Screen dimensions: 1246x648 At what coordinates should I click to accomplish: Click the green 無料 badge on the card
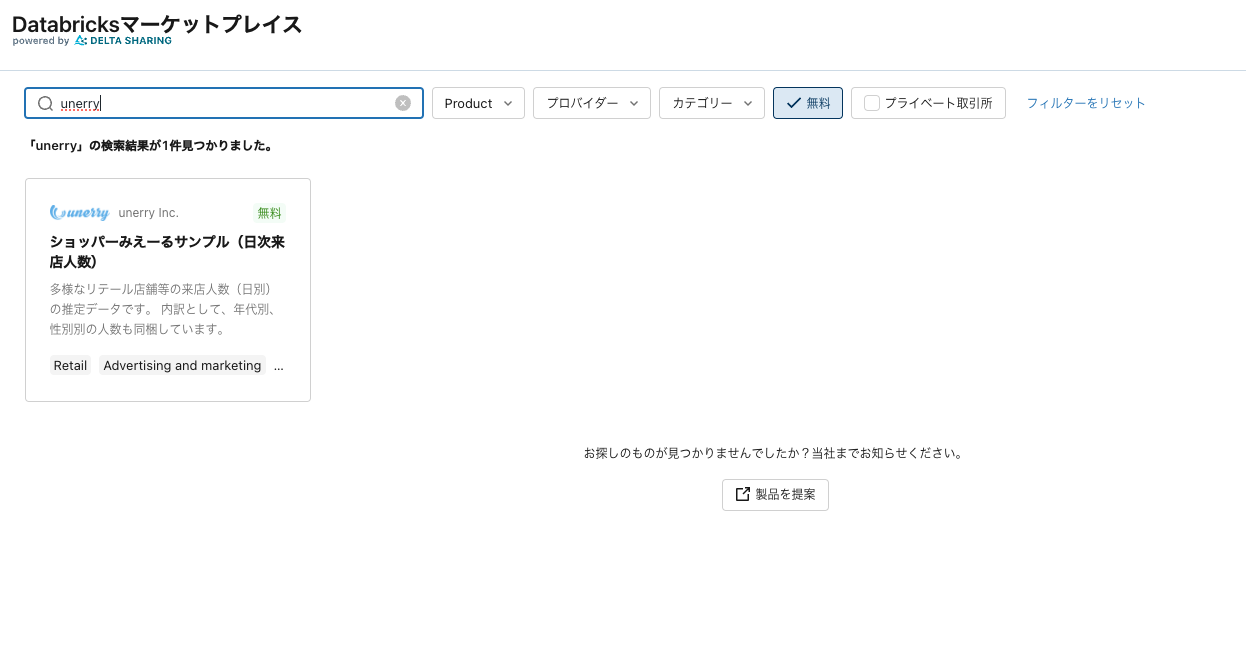tap(268, 212)
